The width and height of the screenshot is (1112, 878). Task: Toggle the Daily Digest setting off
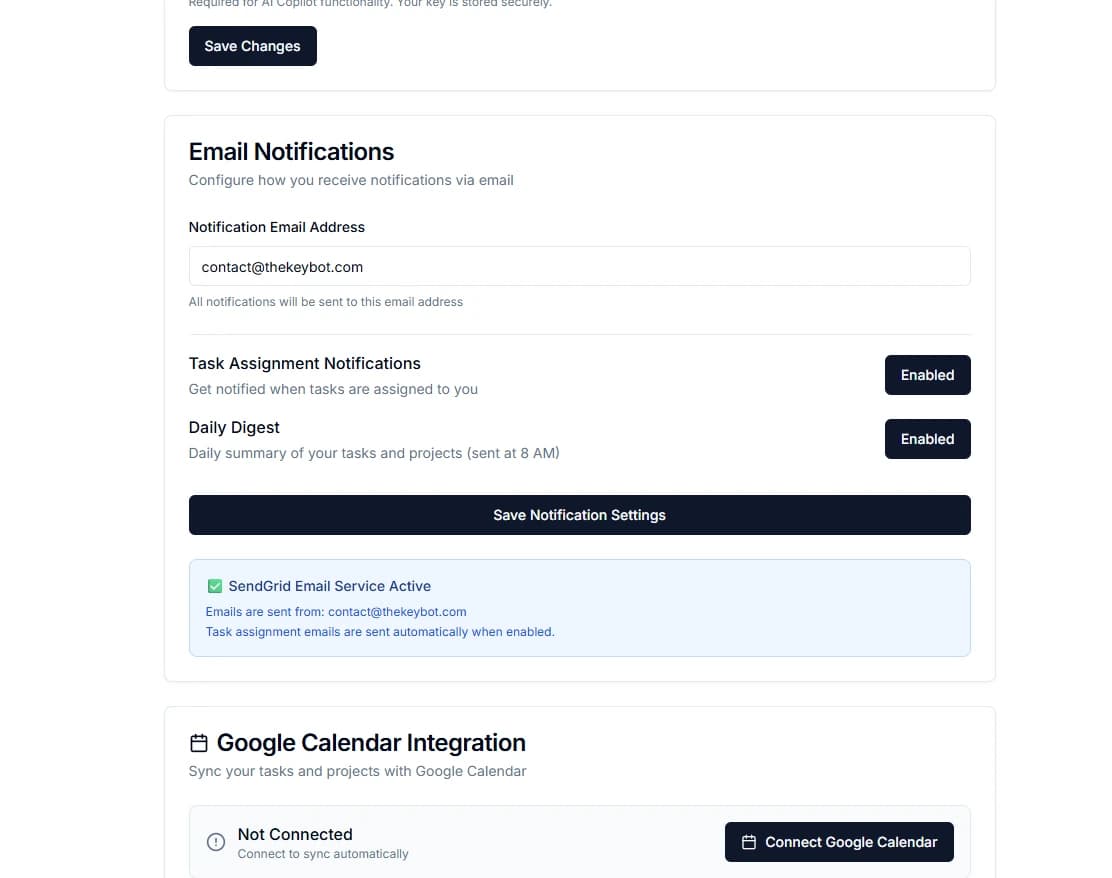click(927, 438)
